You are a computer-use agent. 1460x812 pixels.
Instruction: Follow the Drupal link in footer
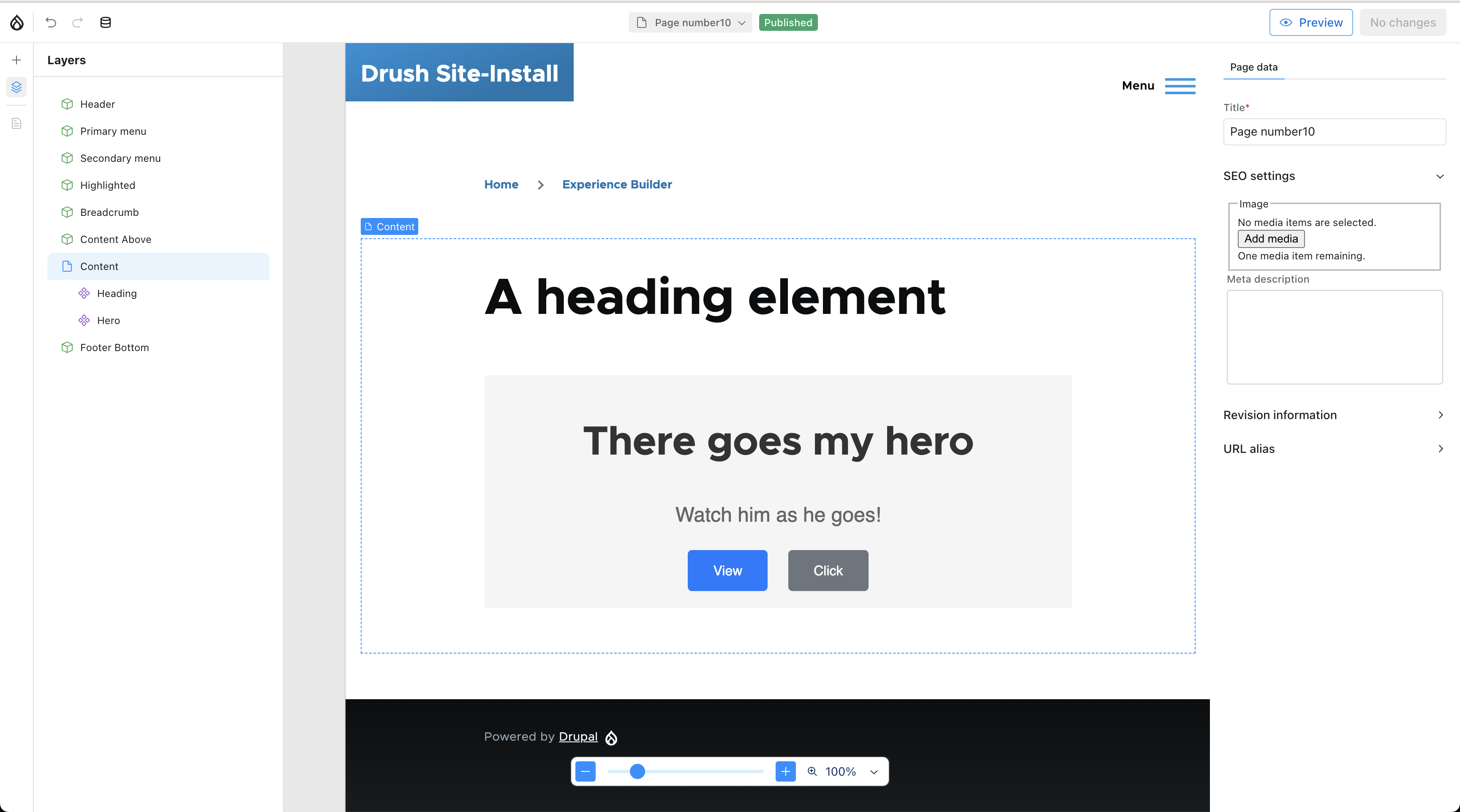(578, 737)
